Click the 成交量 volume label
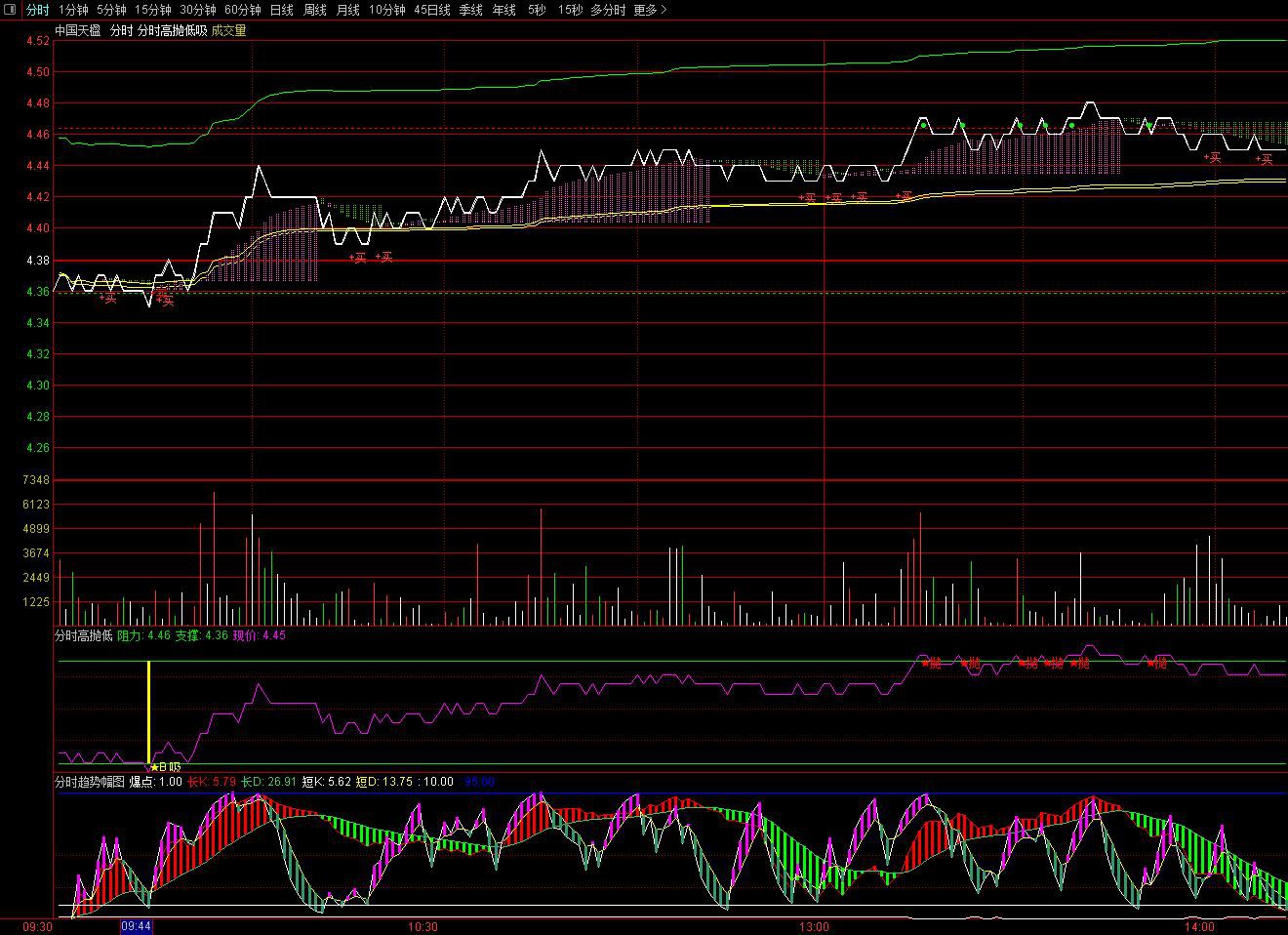 (x=228, y=31)
